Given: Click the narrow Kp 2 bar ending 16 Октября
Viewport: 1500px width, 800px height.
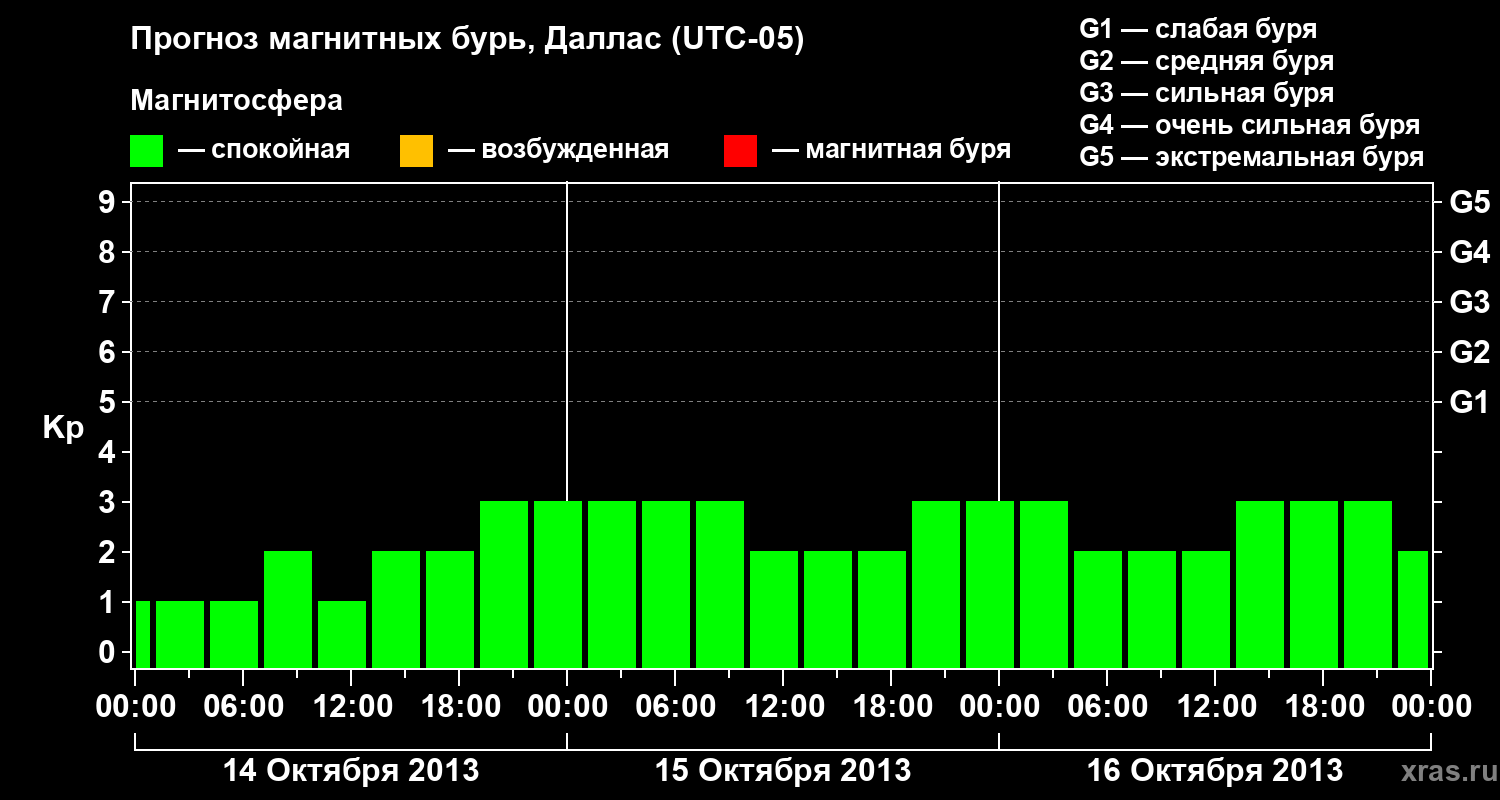Looking at the screenshot, I should coord(1413,609).
